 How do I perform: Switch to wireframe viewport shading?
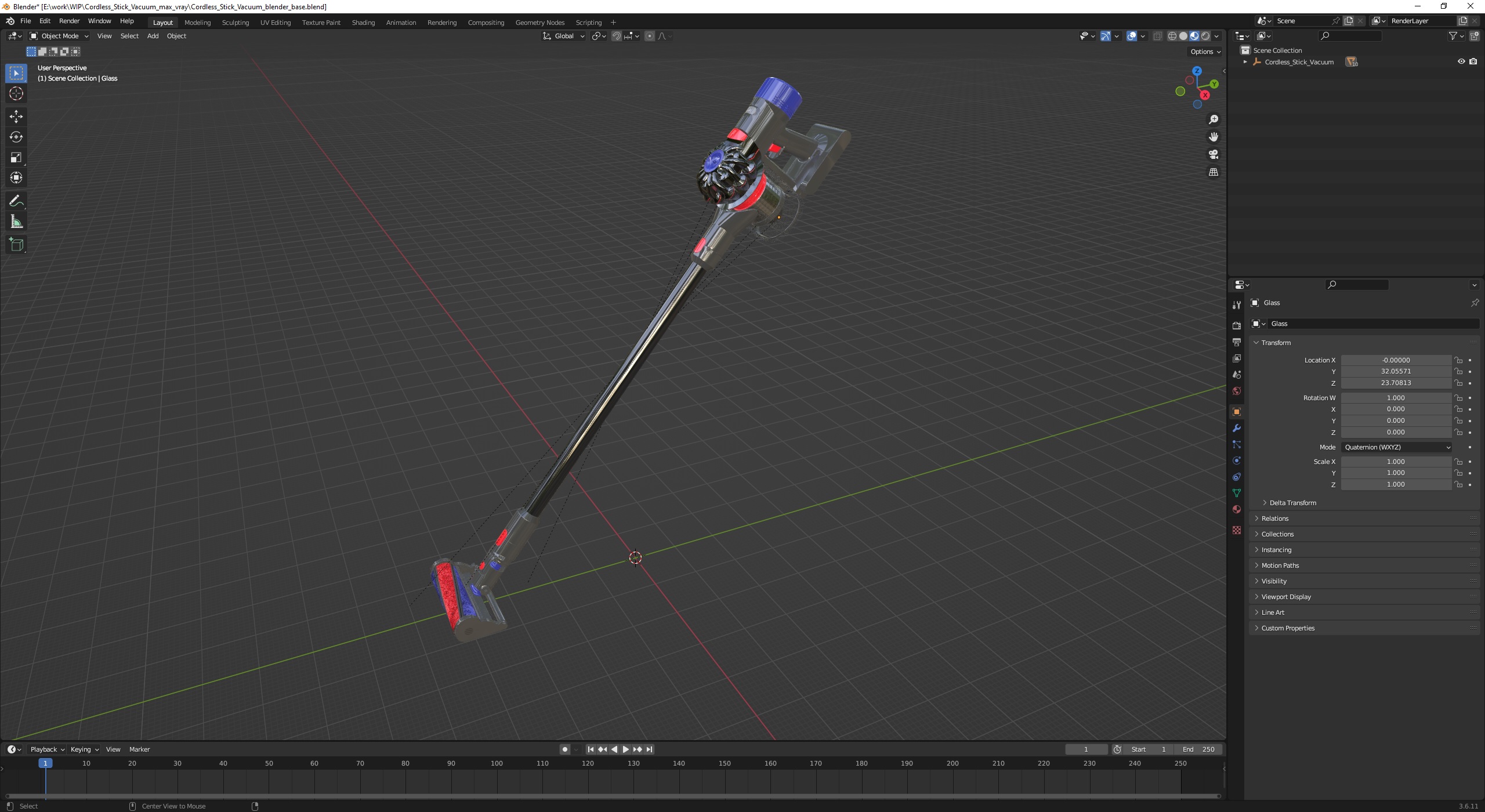coord(1172,36)
